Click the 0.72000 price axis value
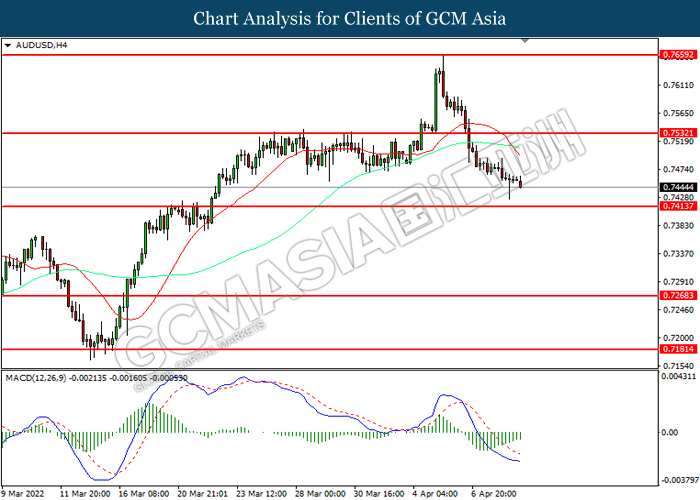 click(x=678, y=338)
